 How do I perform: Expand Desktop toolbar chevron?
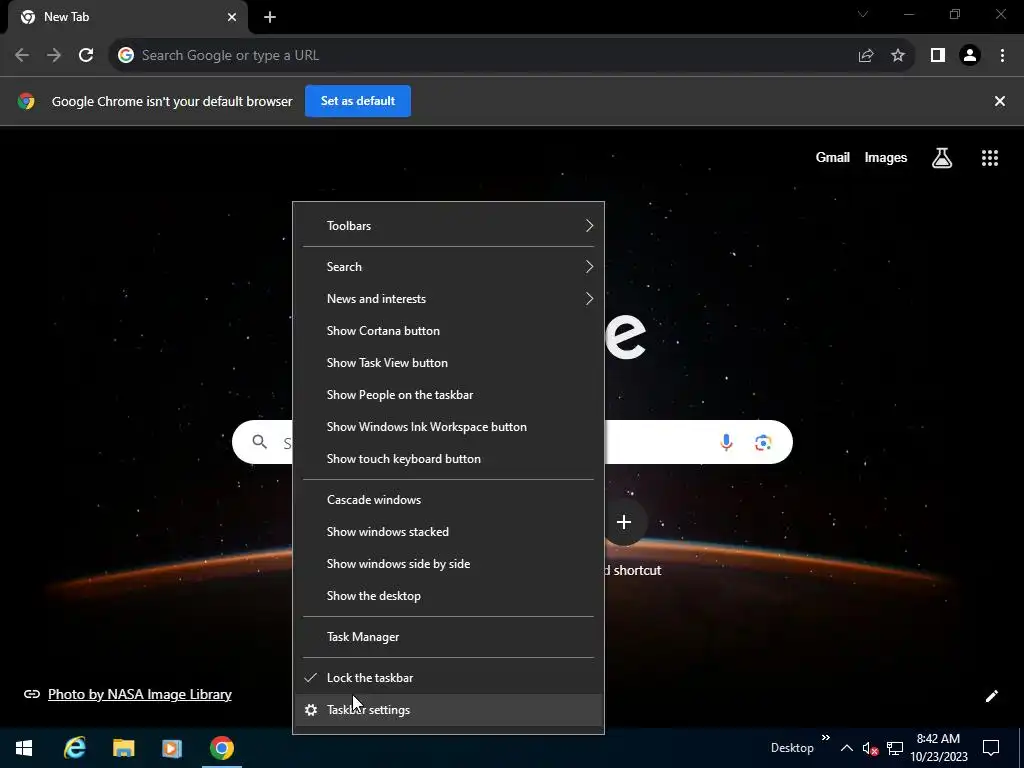click(825, 738)
